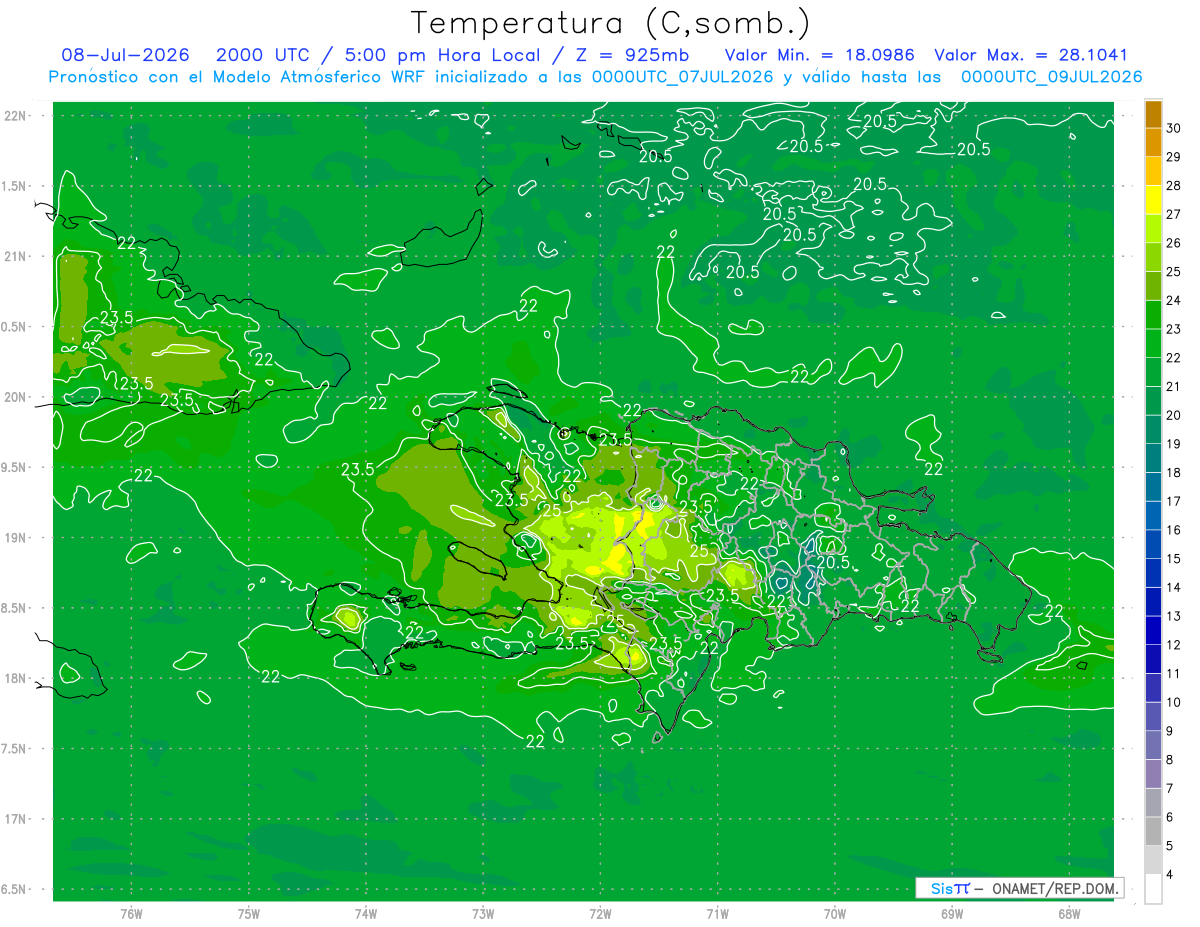Click the "17N" latitude axis label
The width and height of the screenshot is (1200, 927).
pos(17,819)
